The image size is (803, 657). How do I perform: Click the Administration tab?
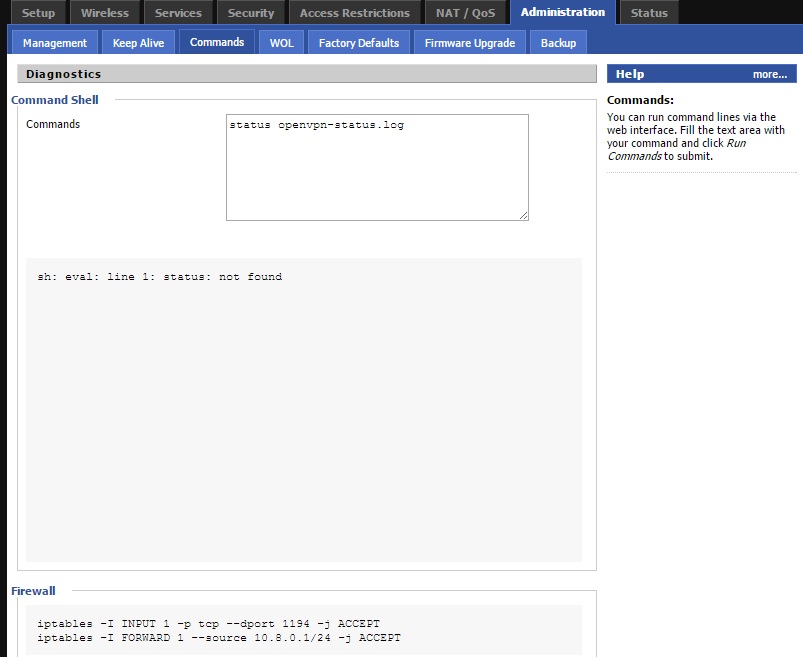click(563, 12)
